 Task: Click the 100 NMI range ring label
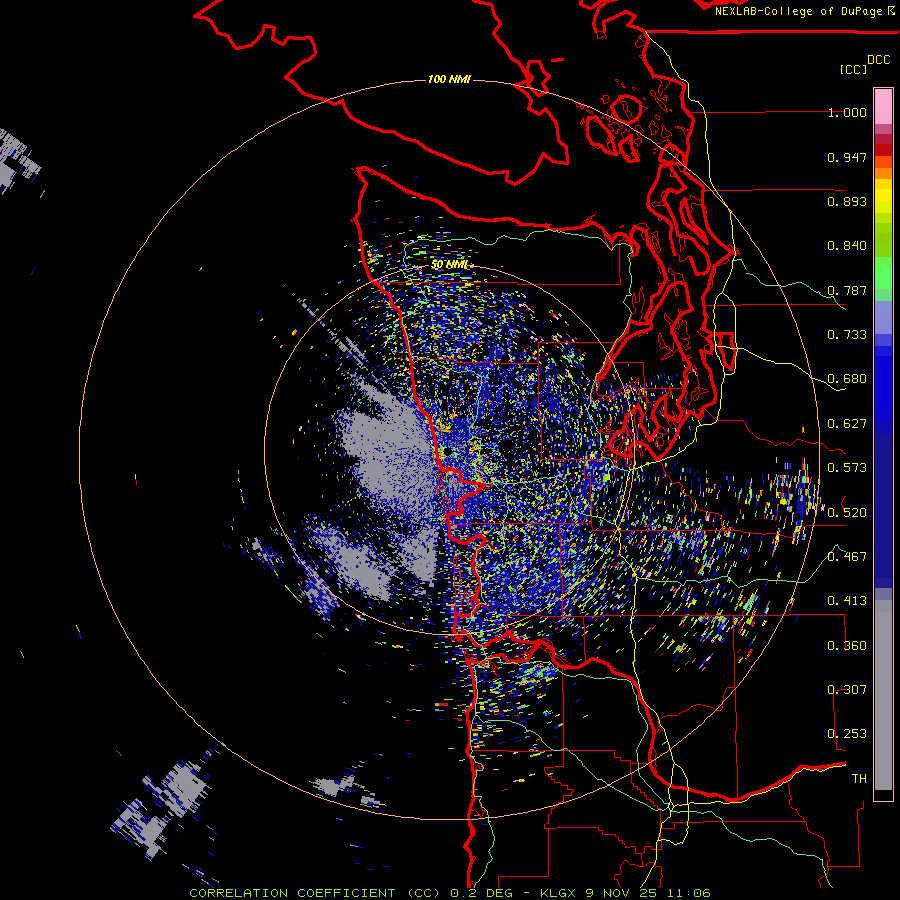pos(449,79)
